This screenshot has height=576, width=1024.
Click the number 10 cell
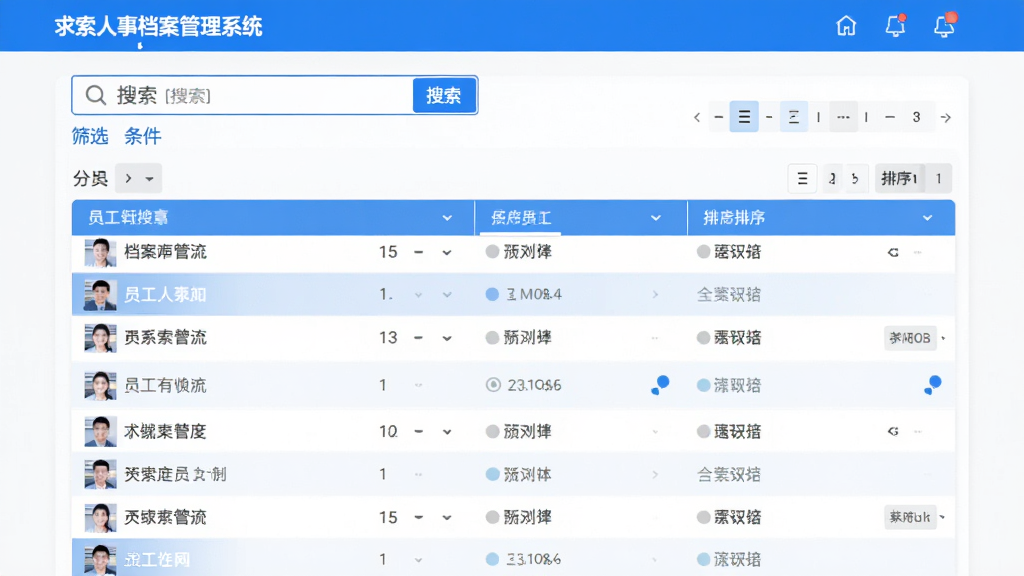coord(388,431)
